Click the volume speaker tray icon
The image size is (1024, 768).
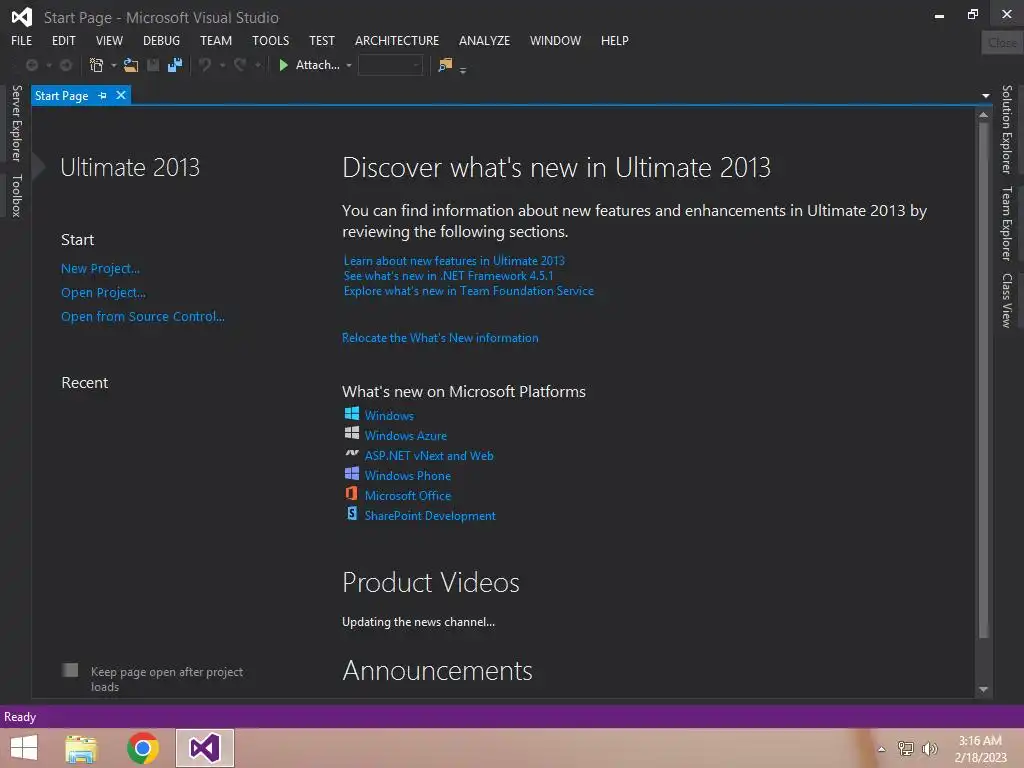coord(929,748)
